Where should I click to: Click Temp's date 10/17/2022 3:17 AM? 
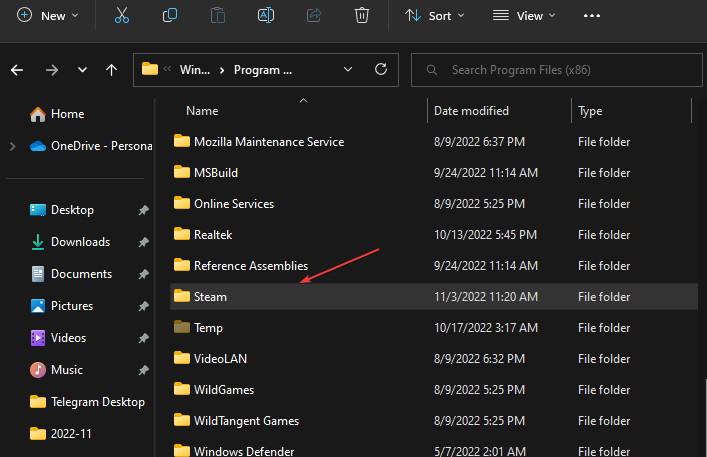pyautogui.click(x=486, y=328)
